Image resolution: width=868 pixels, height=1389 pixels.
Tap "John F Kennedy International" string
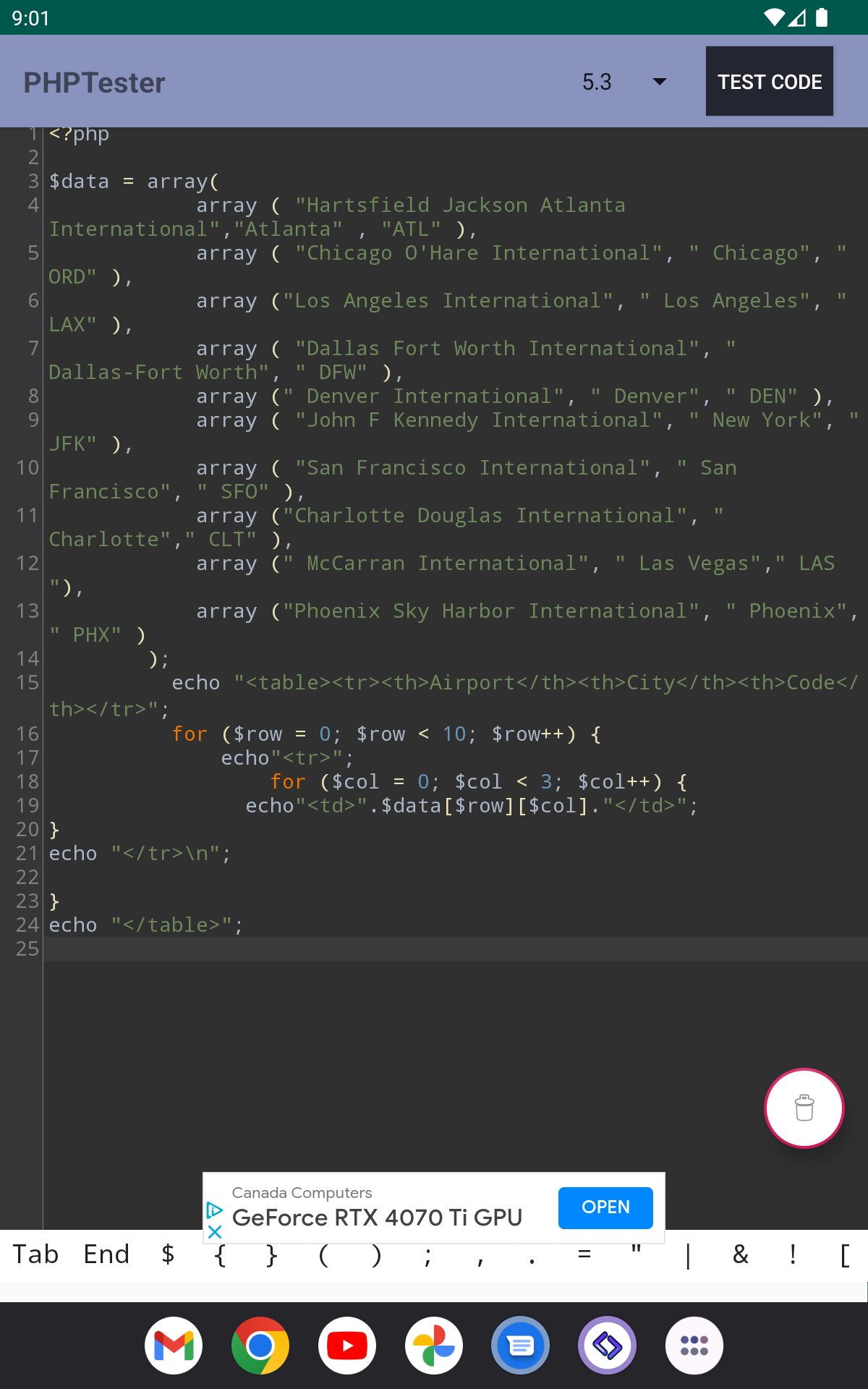tap(479, 420)
